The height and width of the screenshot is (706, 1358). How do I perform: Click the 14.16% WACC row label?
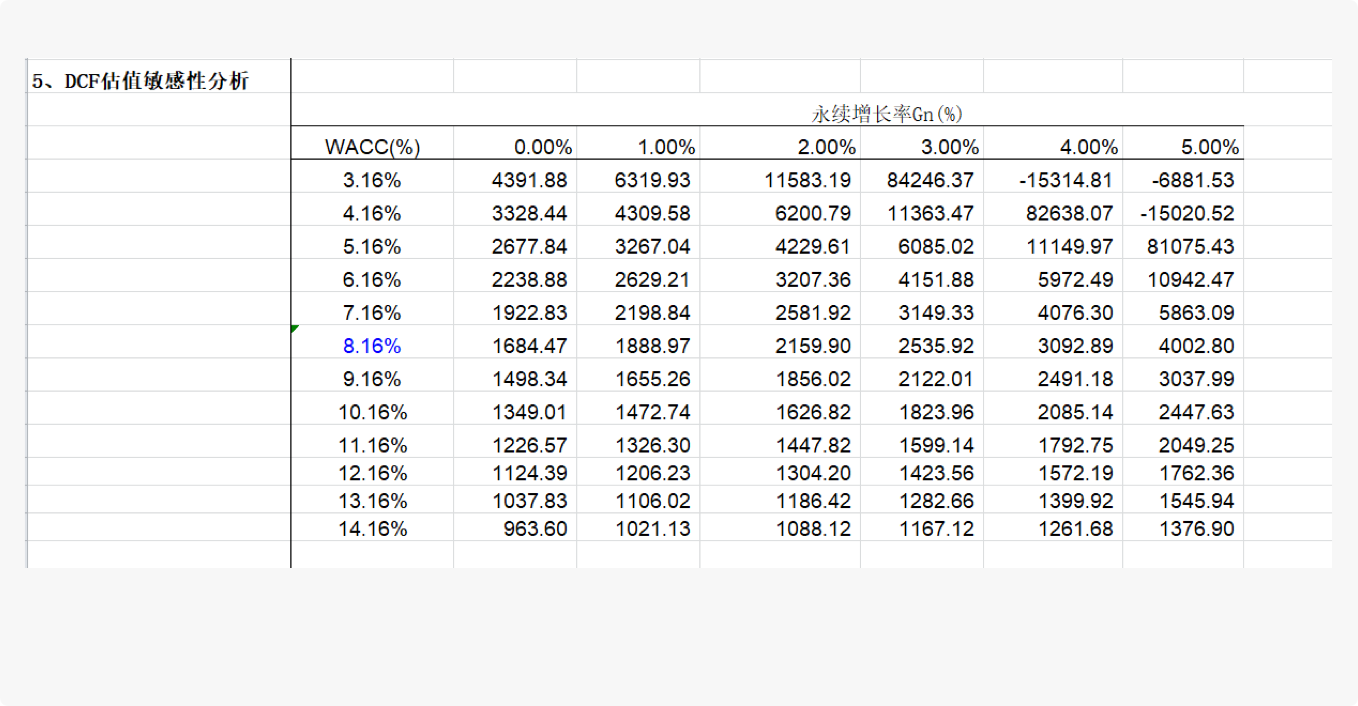372,529
